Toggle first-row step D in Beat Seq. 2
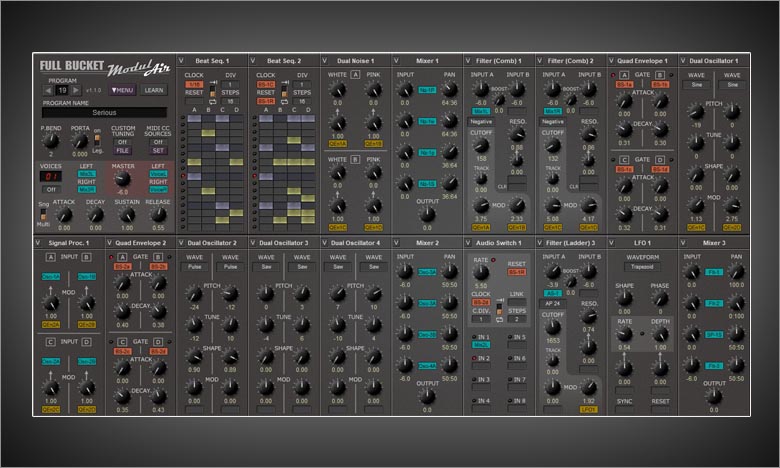 (x=308, y=118)
